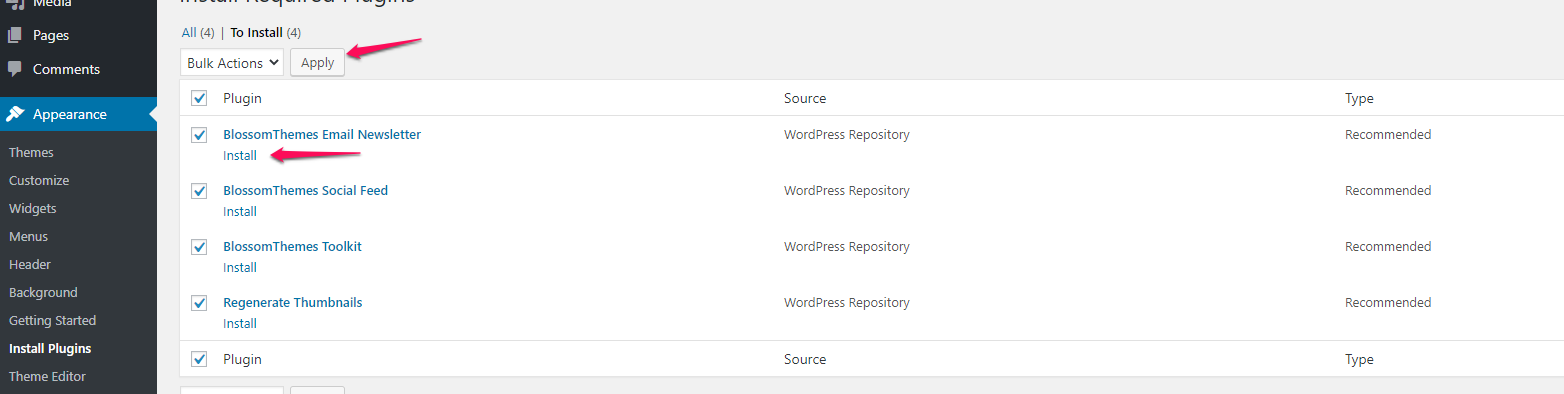Image resolution: width=1564 pixels, height=394 pixels.
Task: Install BlossomThemes Email Newsletter via Install link
Action: pos(240,156)
